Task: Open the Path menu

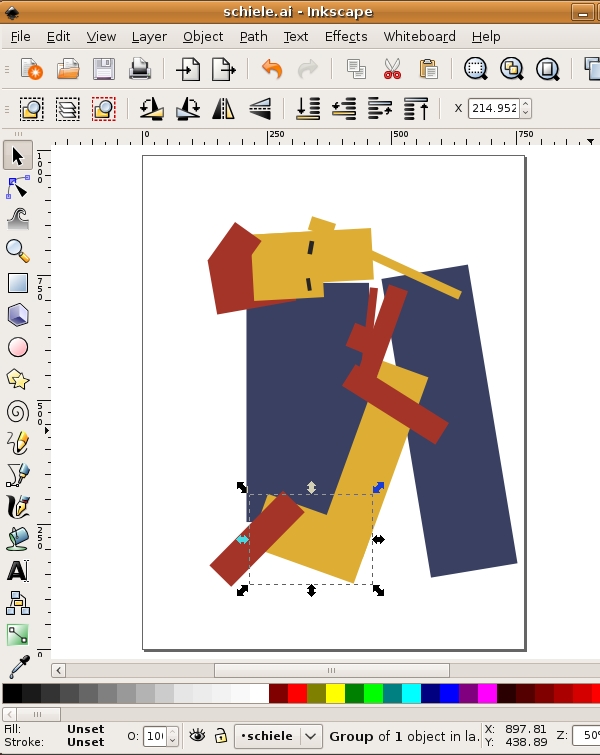Action: click(x=253, y=37)
